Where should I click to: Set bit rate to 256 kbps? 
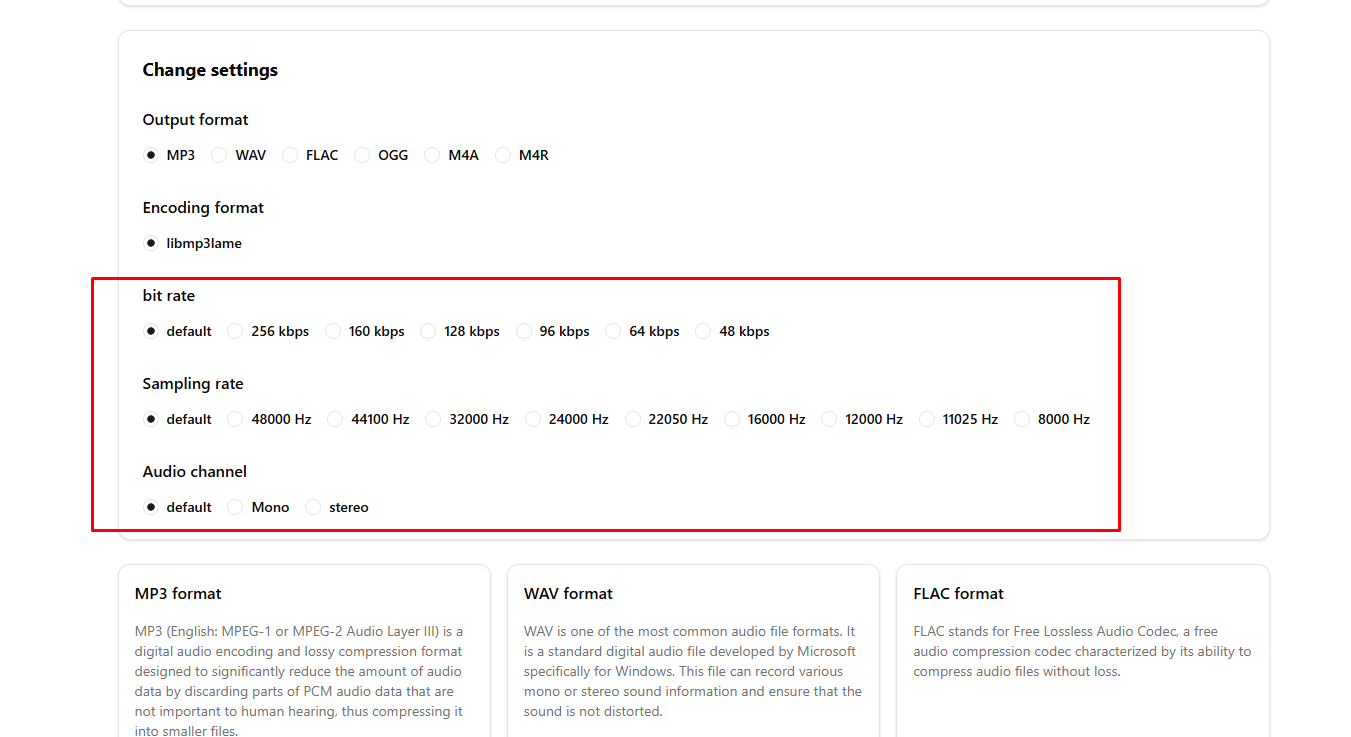pos(234,331)
